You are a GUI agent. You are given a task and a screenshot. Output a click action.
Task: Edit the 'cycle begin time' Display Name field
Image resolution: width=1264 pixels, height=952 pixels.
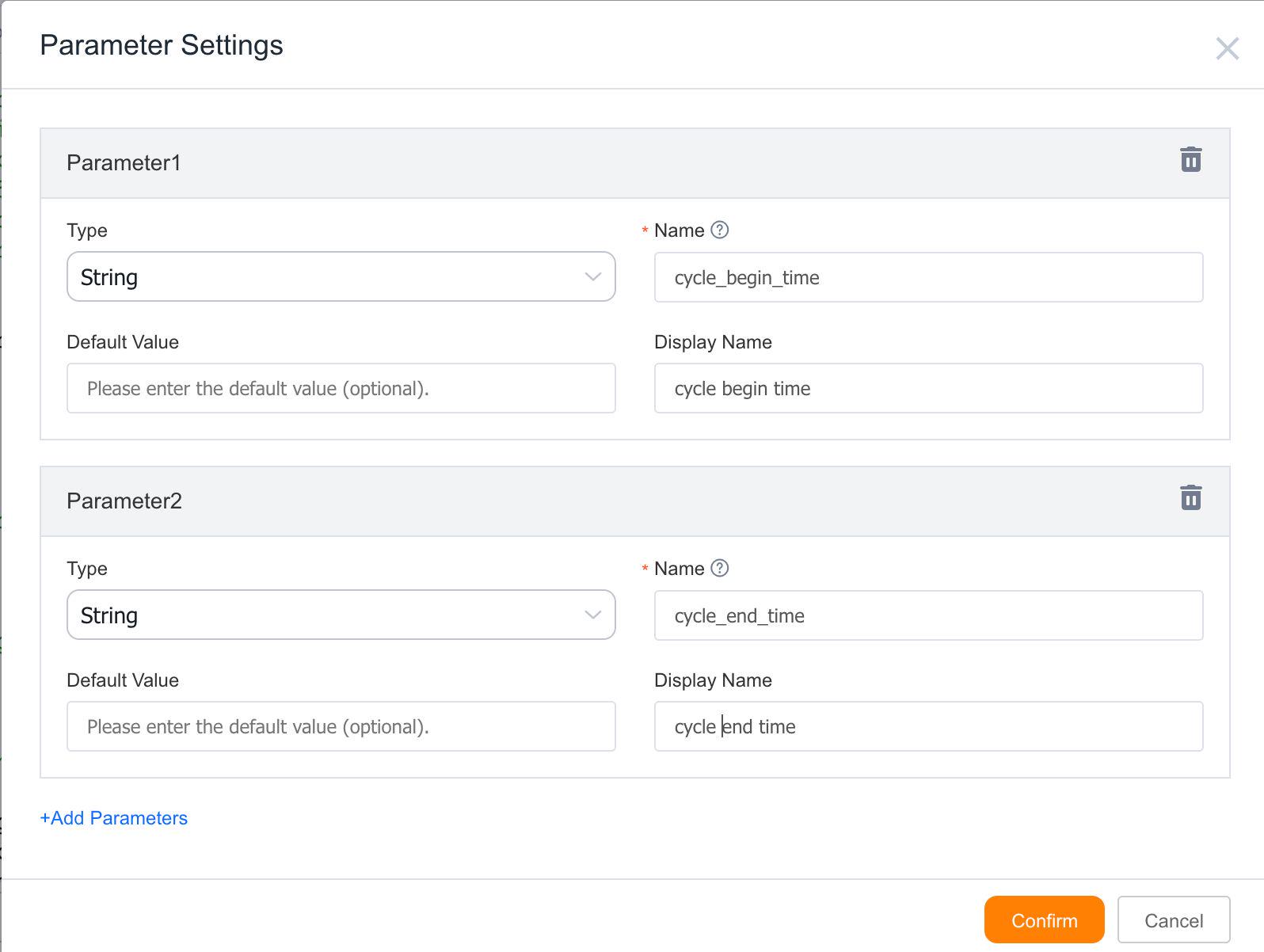(x=928, y=388)
